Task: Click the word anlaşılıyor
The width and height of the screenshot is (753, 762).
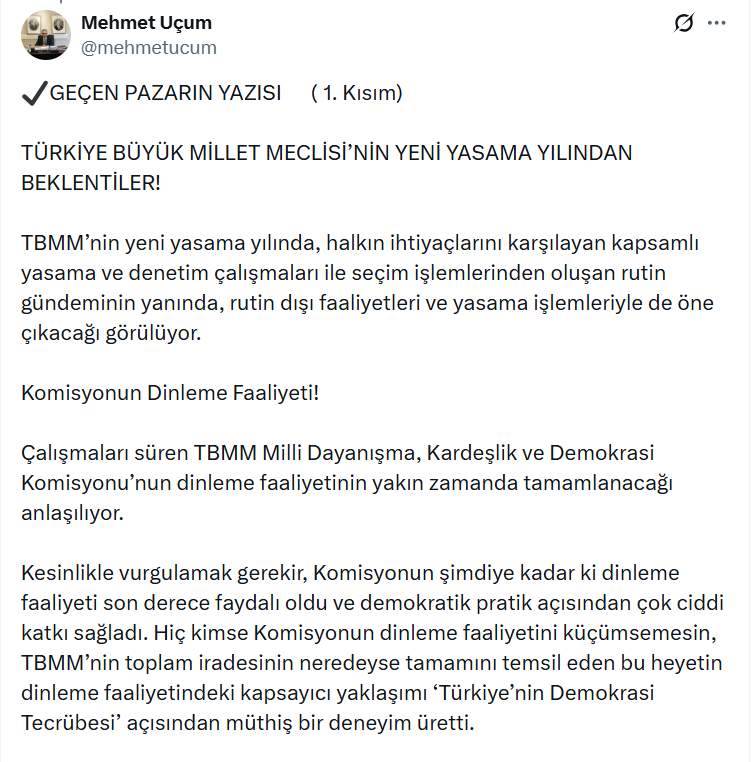Action: (x=71, y=513)
